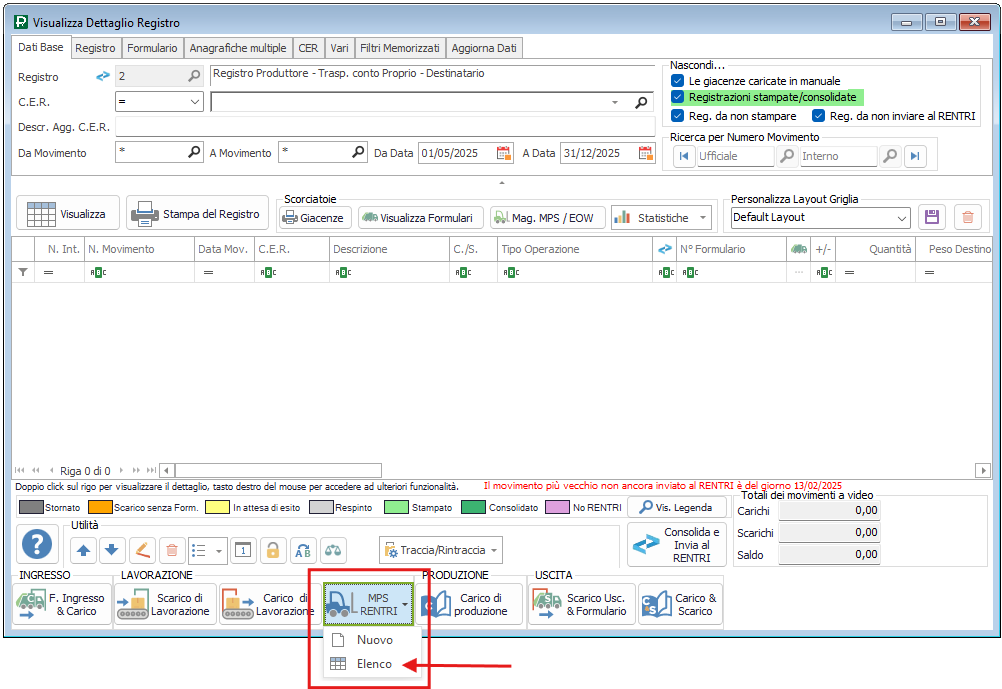Screen dimensions: 1002x689
Task: Jump to first movement with skip-back icon
Action: pos(684,156)
